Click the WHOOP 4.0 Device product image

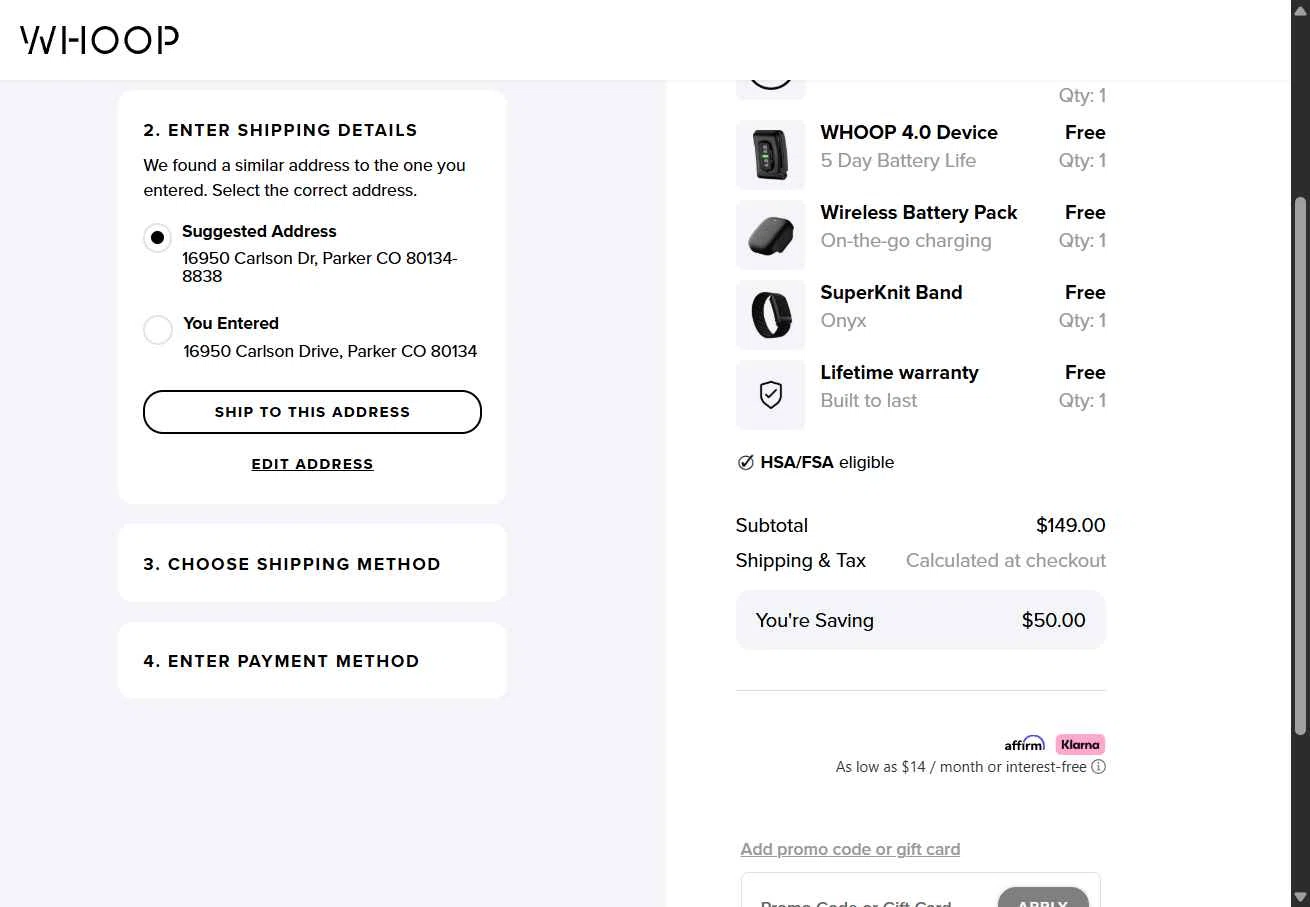click(770, 155)
